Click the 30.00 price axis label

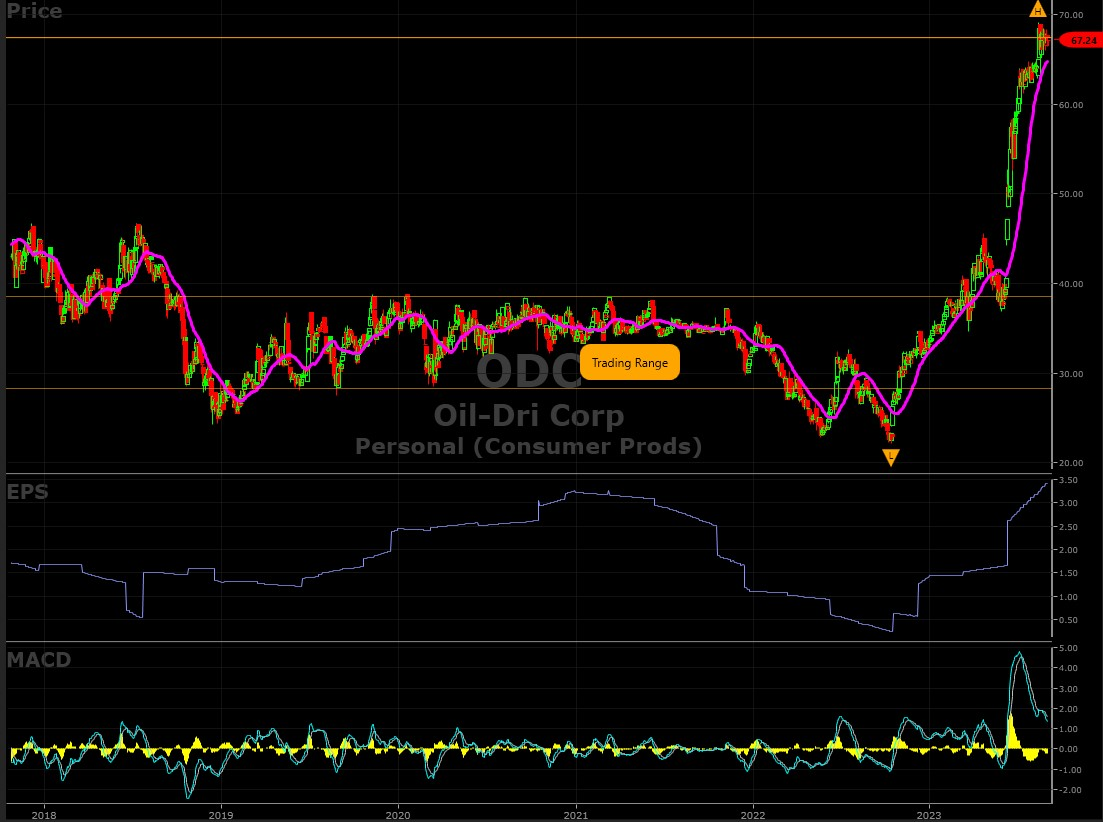pos(1071,374)
